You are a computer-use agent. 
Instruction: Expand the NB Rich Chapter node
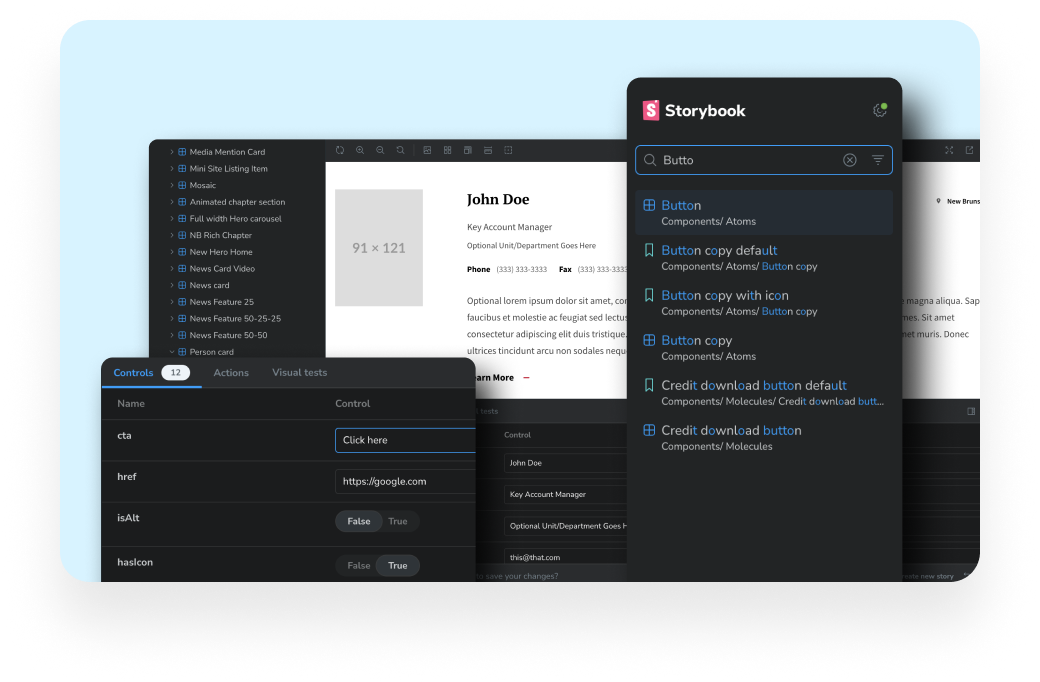point(172,235)
